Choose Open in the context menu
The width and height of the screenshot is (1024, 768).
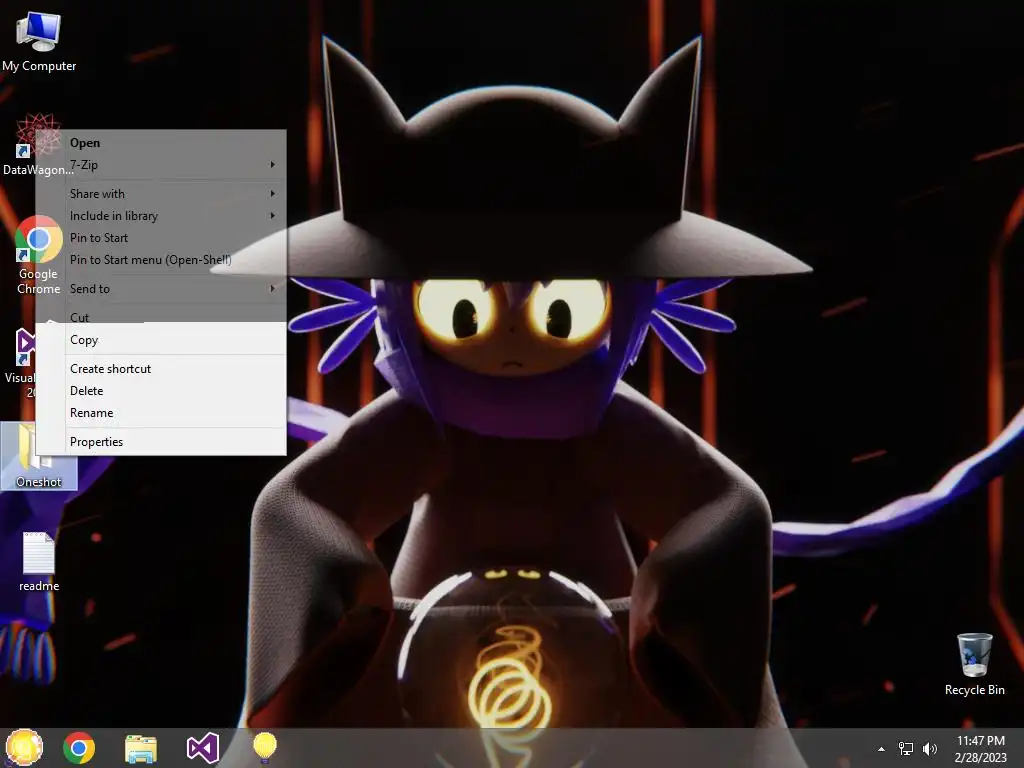tap(161, 143)
